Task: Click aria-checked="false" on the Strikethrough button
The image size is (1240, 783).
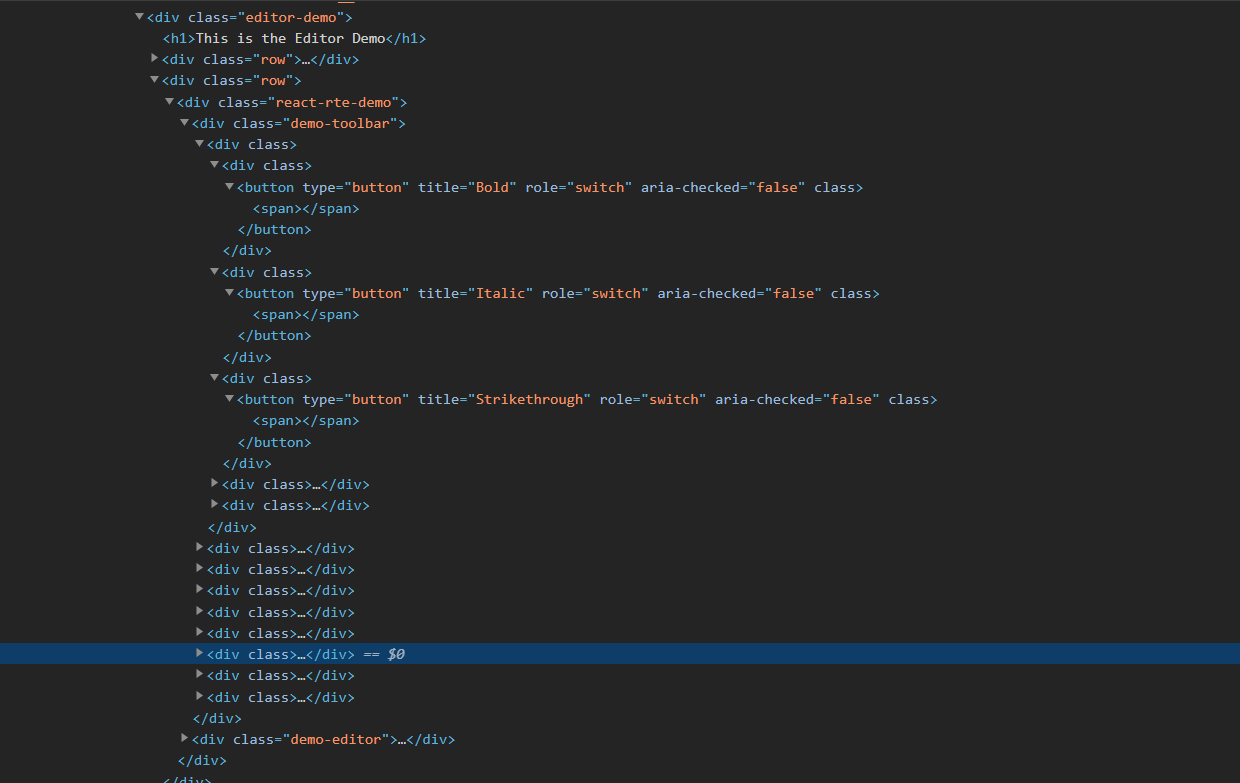Action: click(x=798, y=399)
